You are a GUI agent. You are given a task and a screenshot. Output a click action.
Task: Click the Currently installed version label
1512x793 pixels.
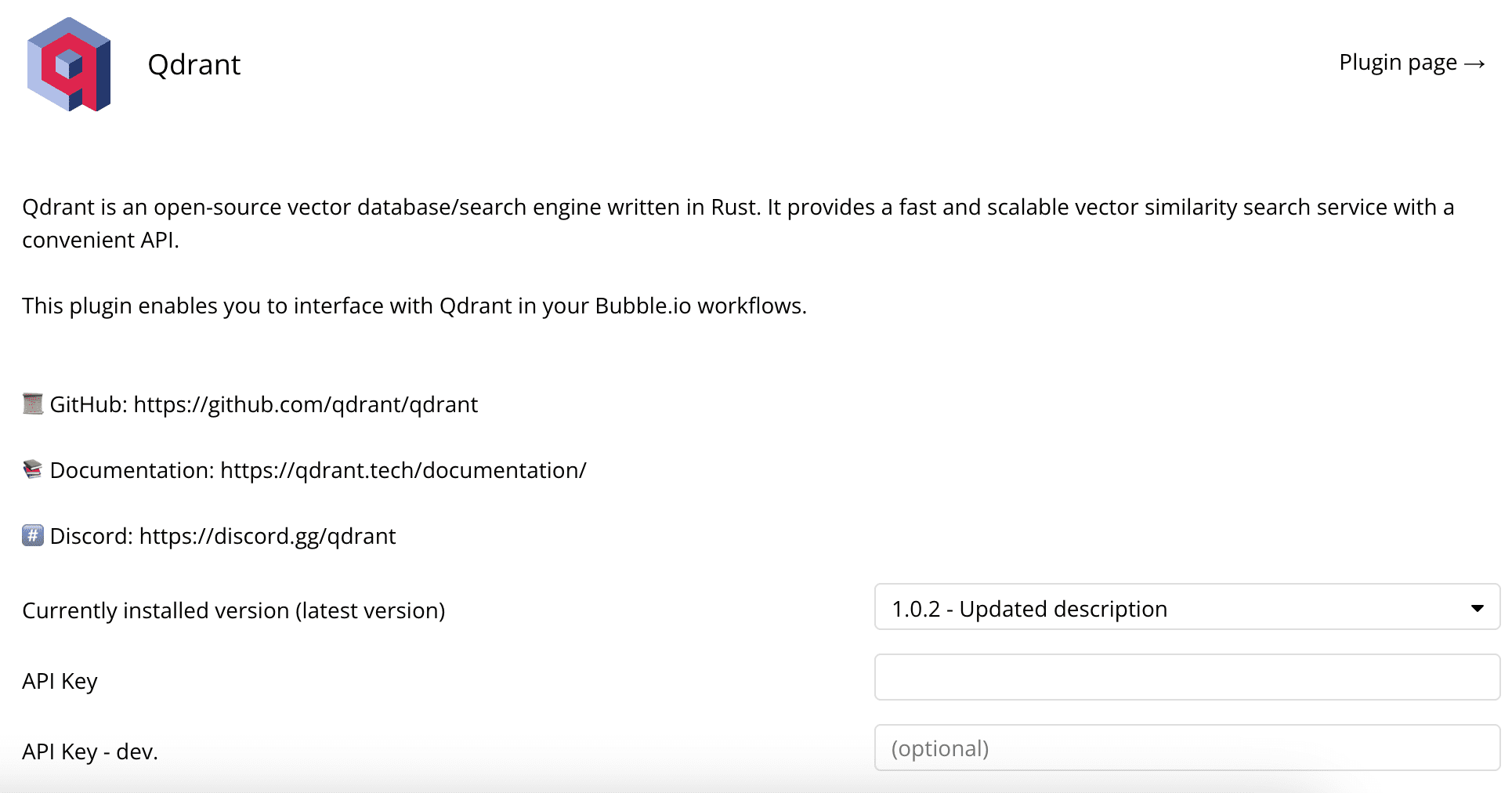233,610
